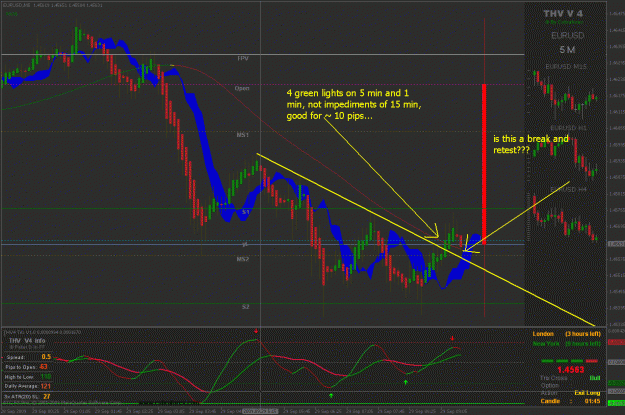This screenshot has height=415, width=625.
Task: Click the rightmost green up-arrow Trix signal
Action: (x=406, y=382)
